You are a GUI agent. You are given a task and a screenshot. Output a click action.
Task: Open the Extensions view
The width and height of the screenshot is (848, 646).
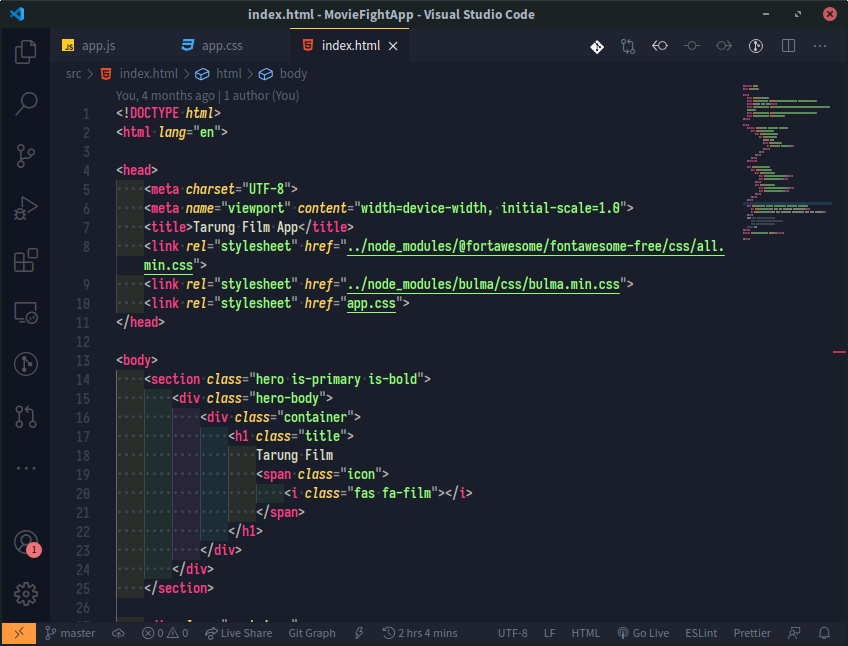coord(25,260)
